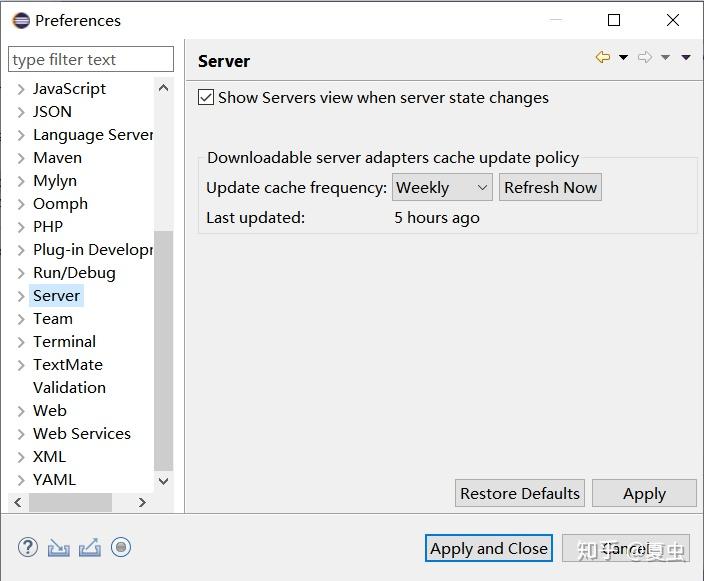Click the Forward navigation arrow

coord(645,57)
